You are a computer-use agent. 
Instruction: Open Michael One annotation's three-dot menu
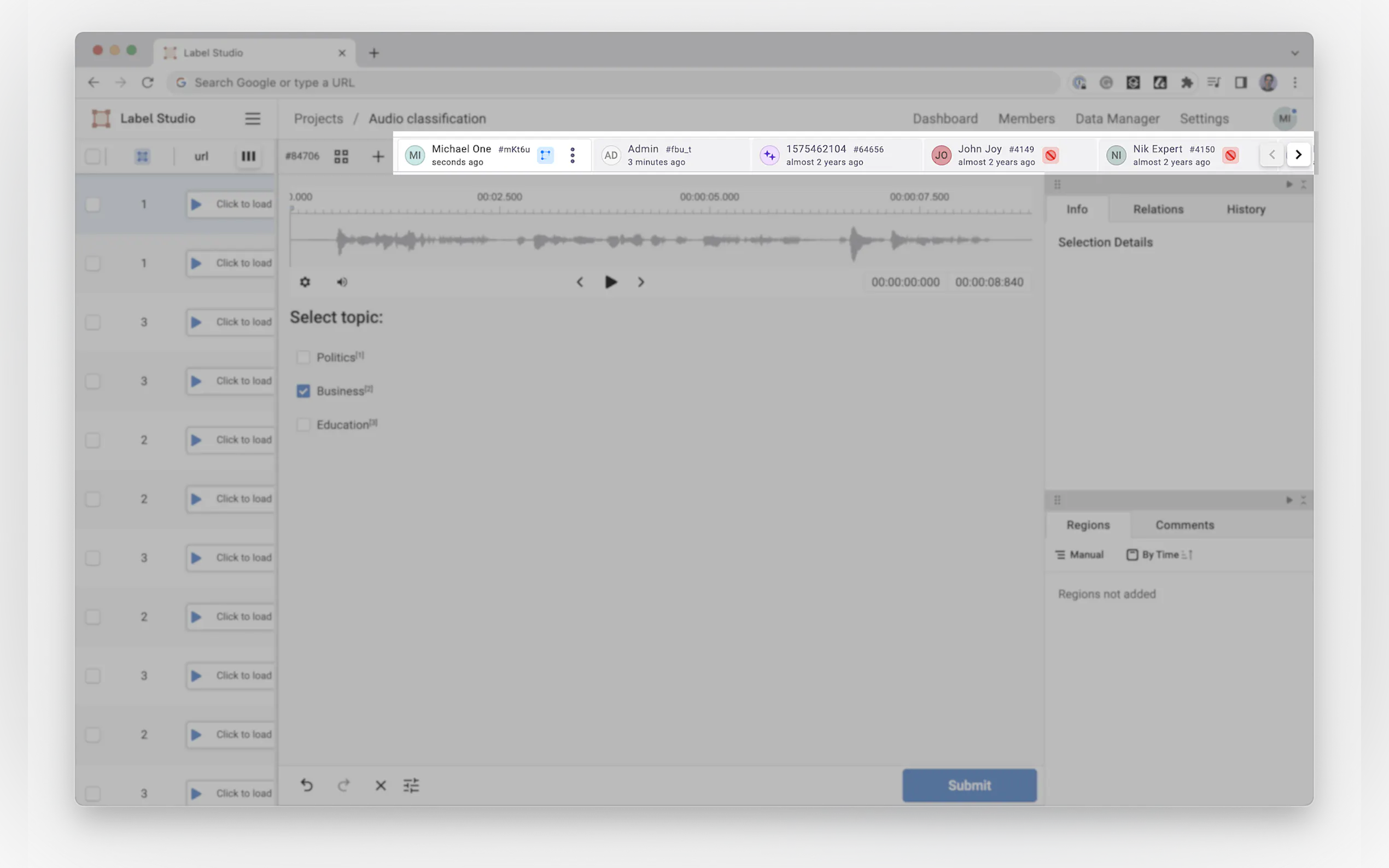pyautogui.click(x=572, y=155)
